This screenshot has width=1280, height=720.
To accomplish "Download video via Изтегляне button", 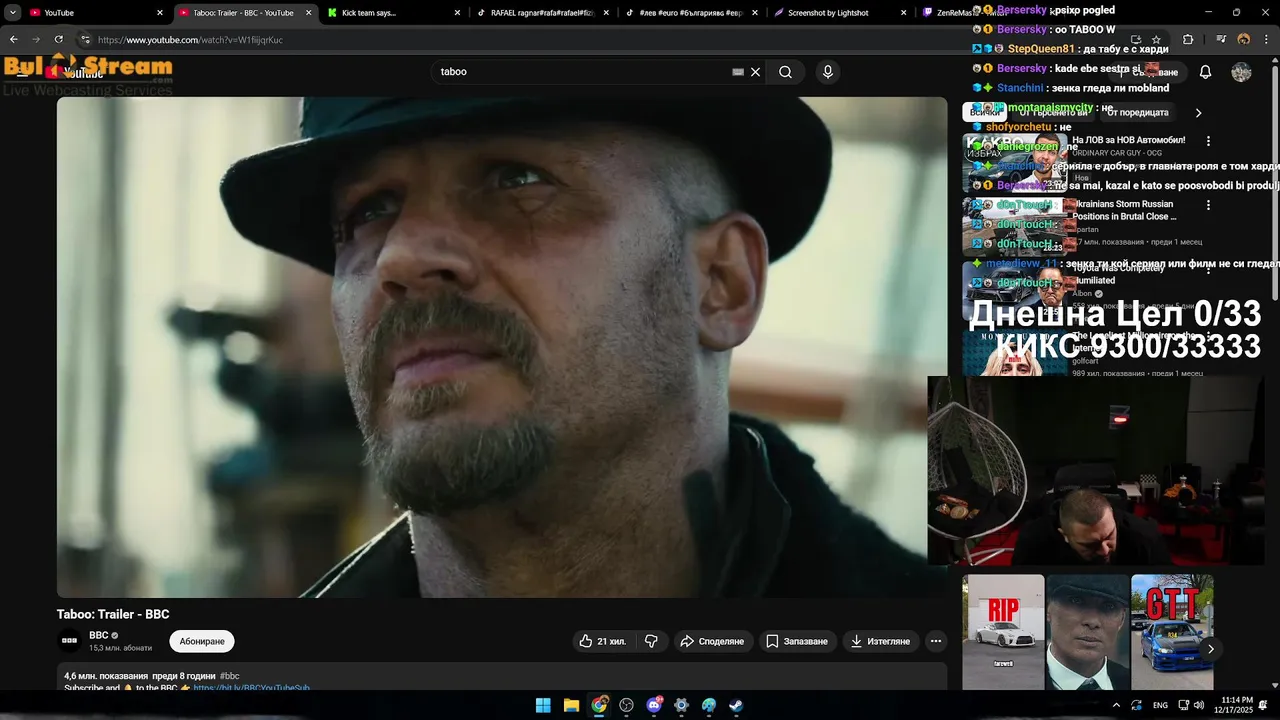I will [x=880, y=641].
